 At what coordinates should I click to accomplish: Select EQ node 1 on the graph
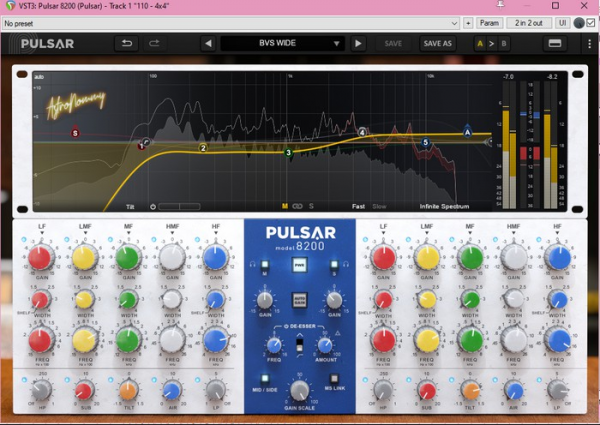(x=141, y=146)
